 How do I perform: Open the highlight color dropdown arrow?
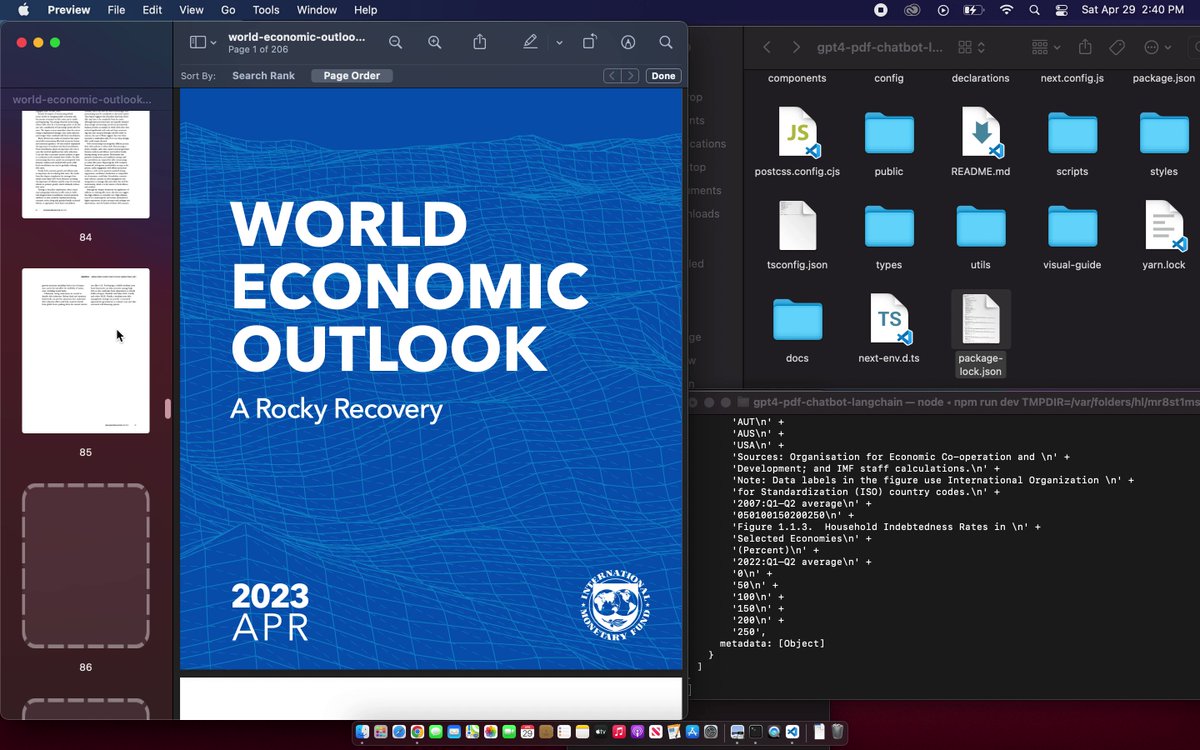[x=559, y=43]
